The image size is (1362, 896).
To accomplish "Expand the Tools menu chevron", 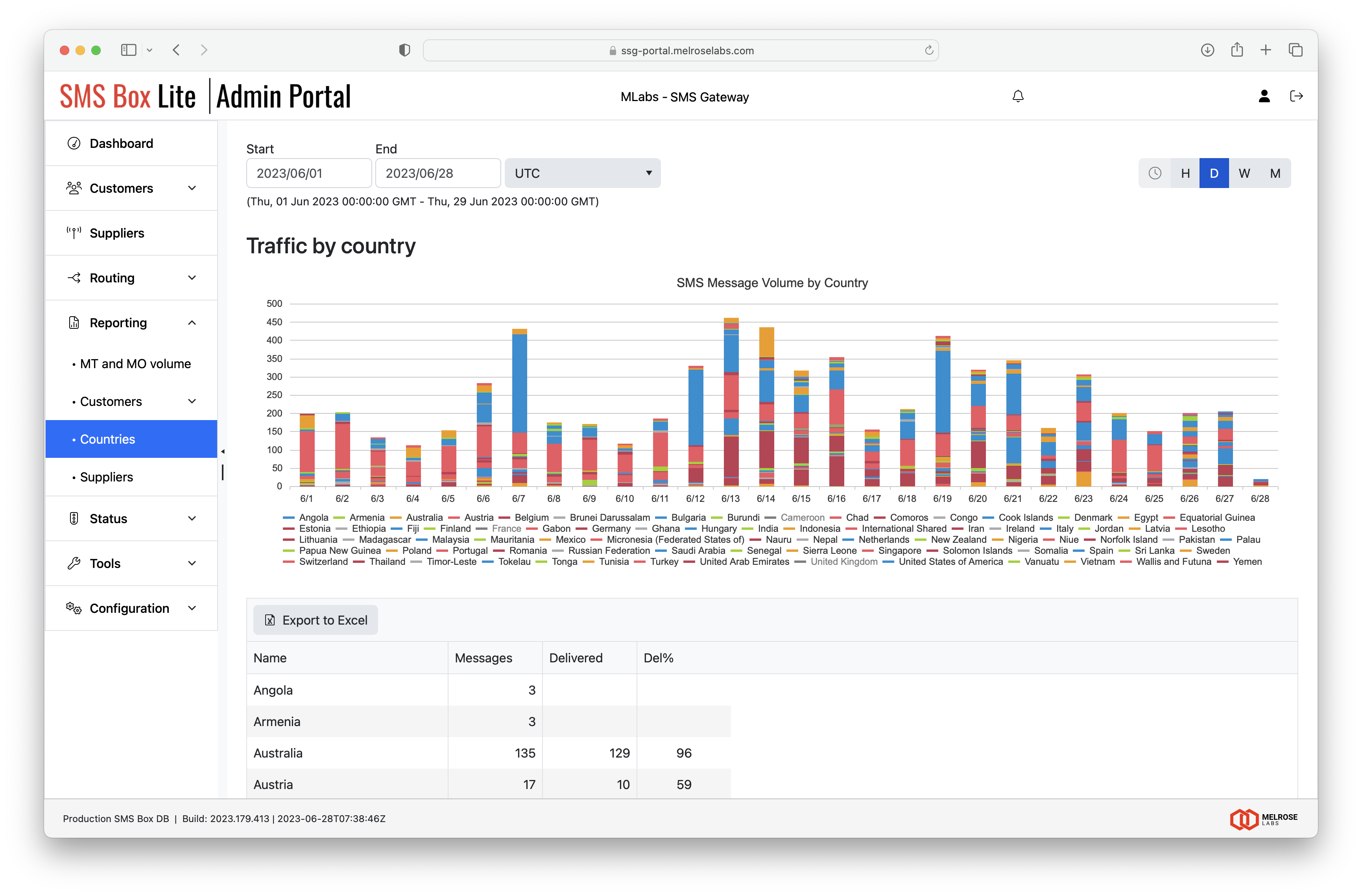I will pos(192,563).
